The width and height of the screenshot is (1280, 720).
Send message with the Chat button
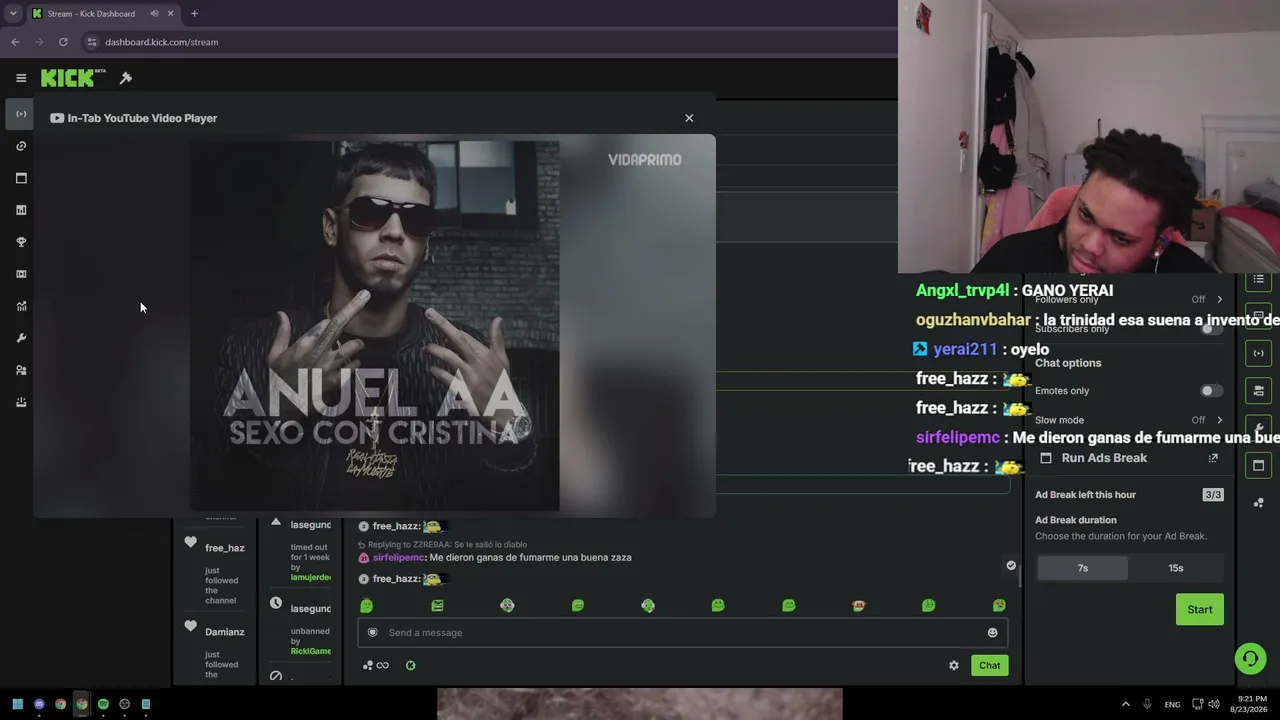[x=989, y=665]
